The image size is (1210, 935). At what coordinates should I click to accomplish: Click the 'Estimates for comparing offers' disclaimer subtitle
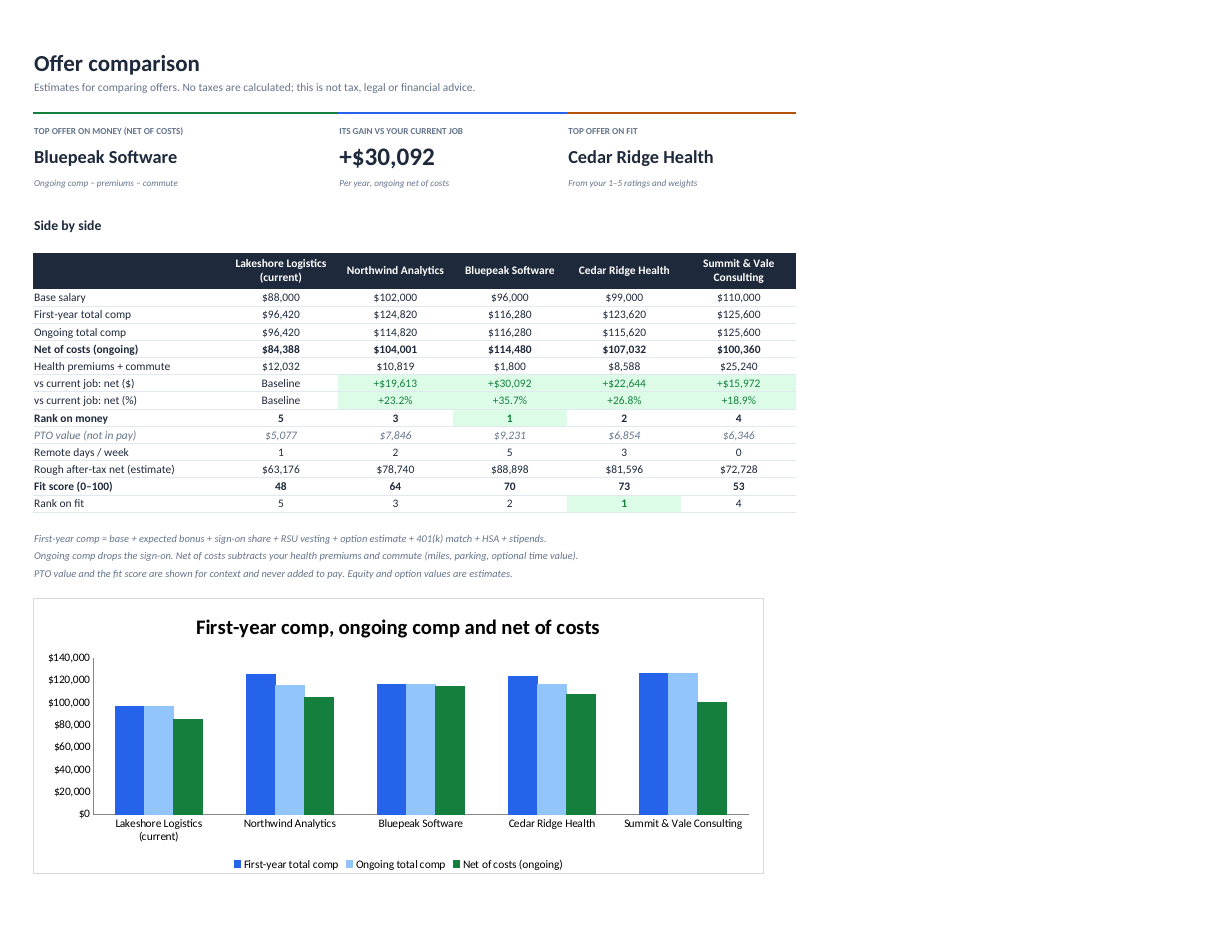click(255, 87)
